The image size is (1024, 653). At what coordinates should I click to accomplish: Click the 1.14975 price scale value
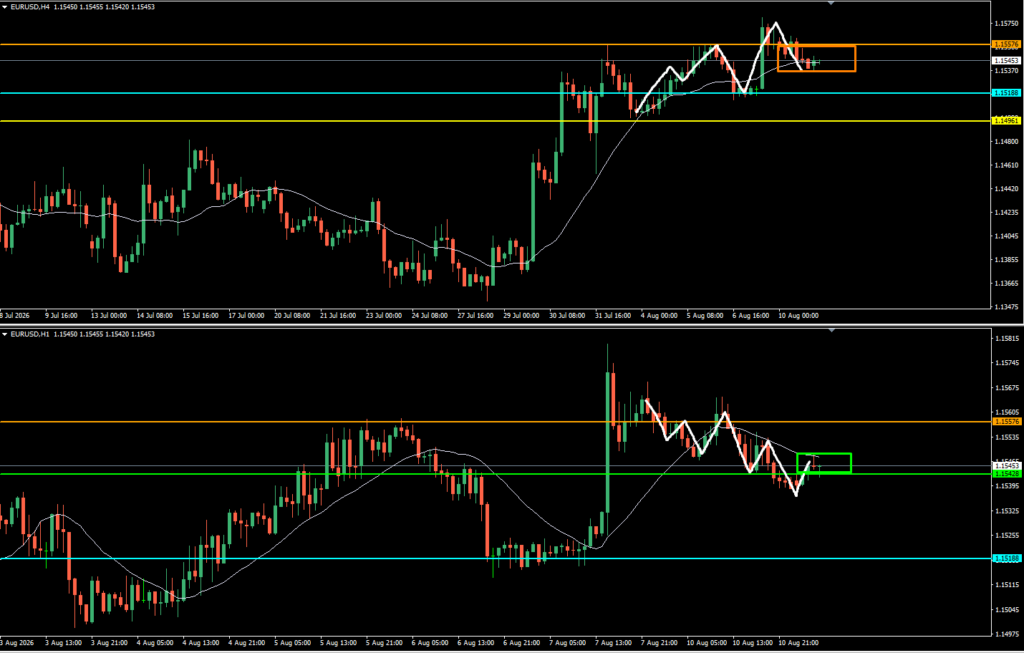(x=1006, y=635)
